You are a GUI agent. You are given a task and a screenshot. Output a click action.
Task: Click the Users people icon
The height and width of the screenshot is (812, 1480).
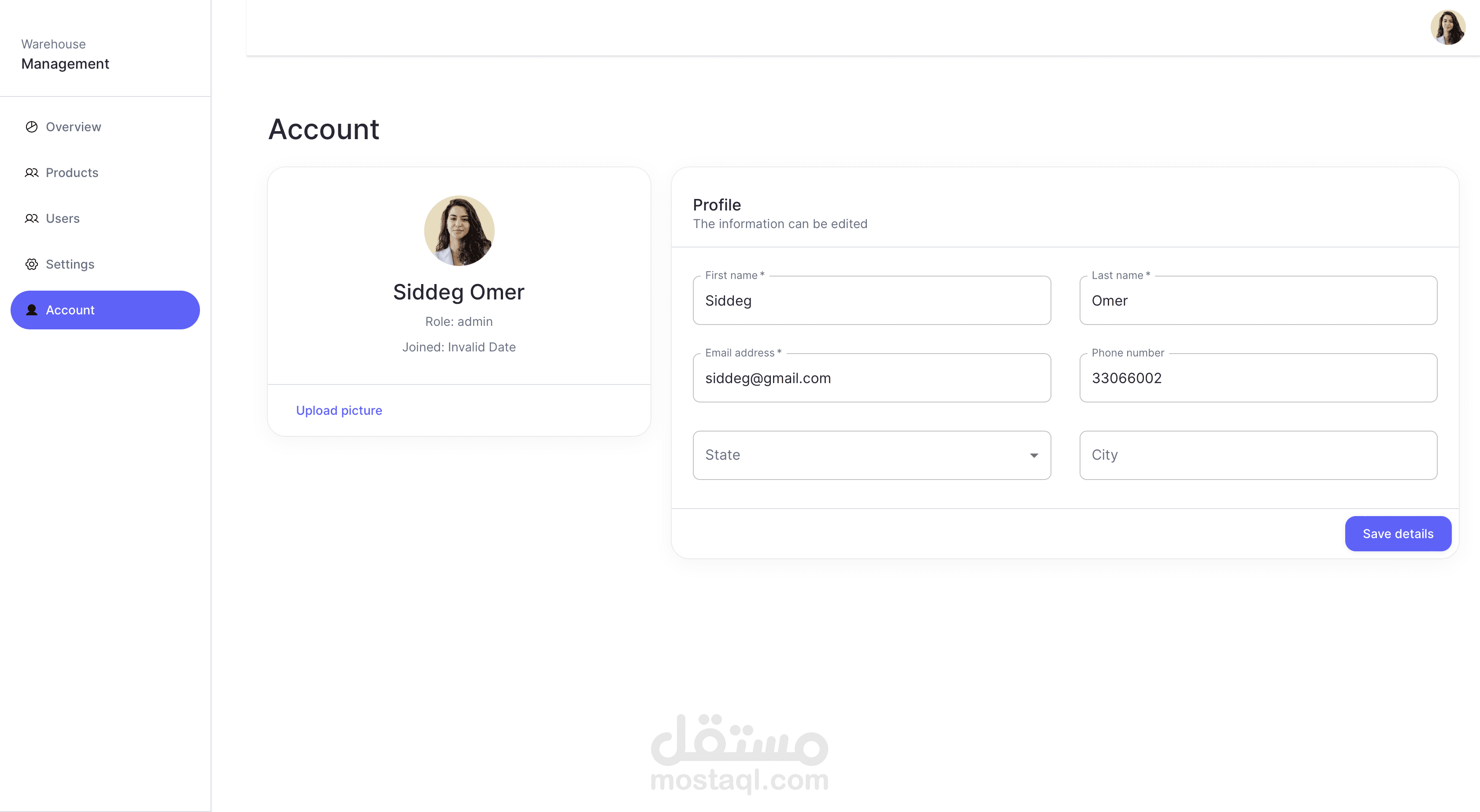tap(32, 219)
